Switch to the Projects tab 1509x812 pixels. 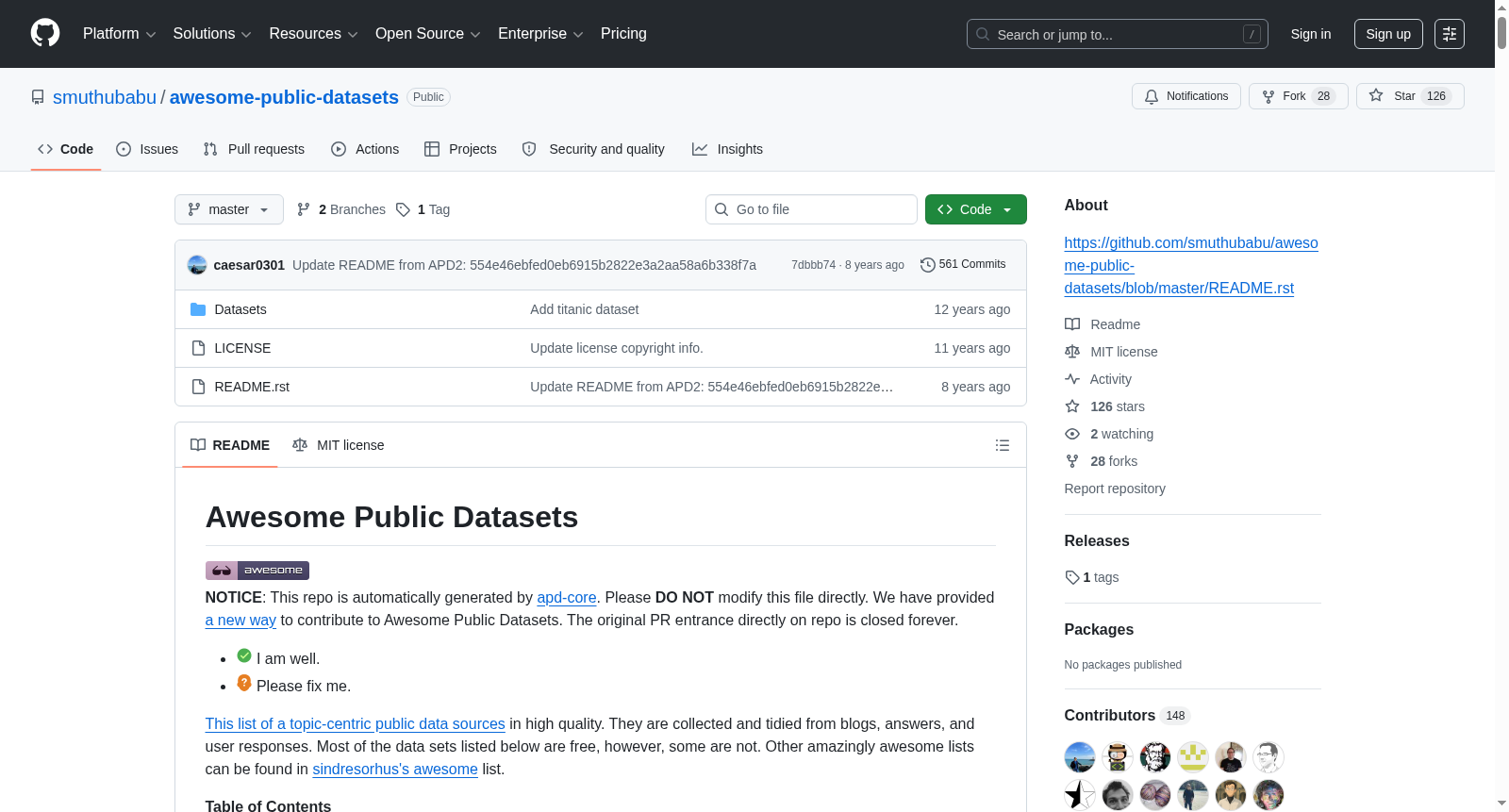(x=460, y=149)
